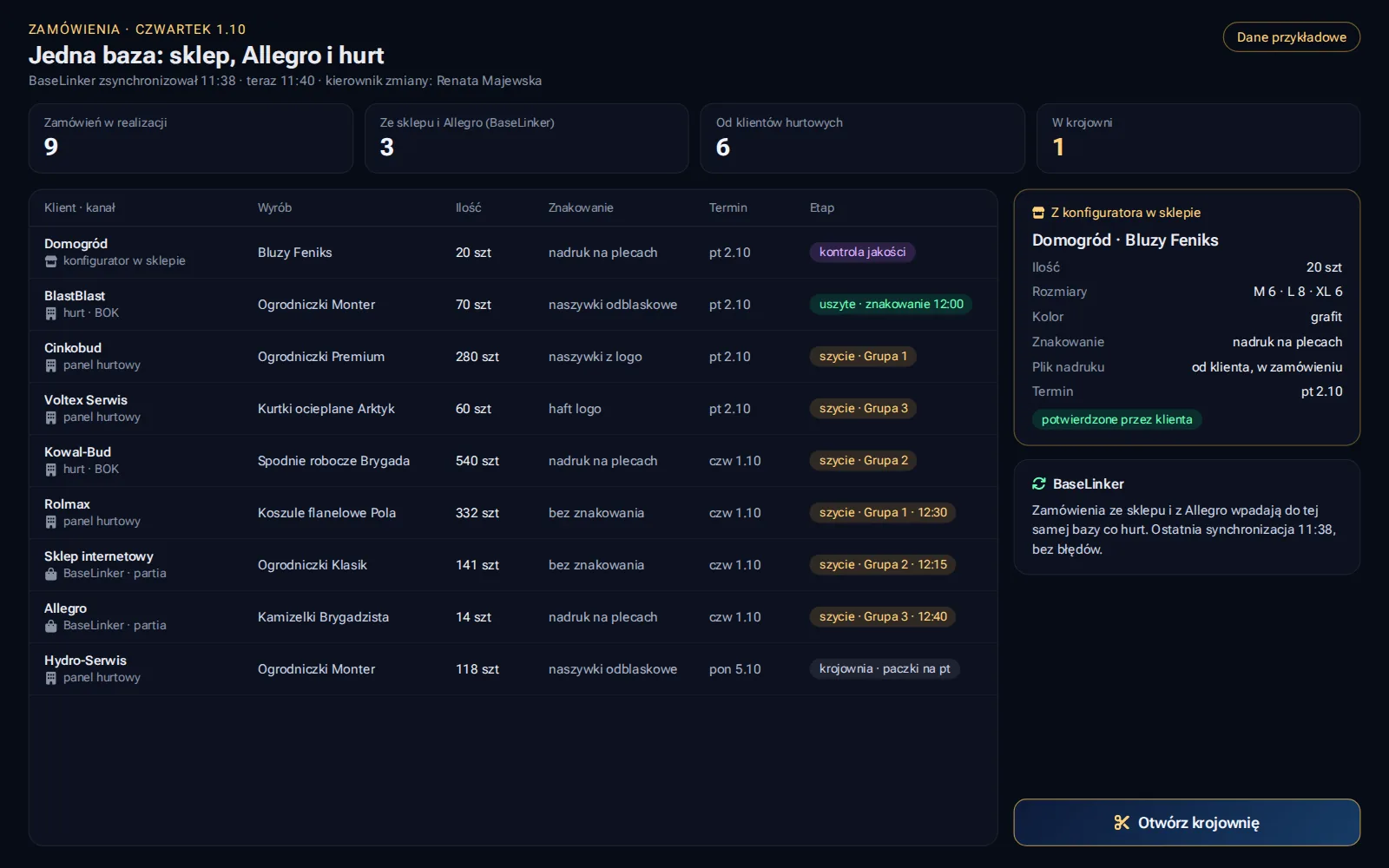Click the potwierdzone przez klienta badge

pyautogui.click(x=1116, y=419)
